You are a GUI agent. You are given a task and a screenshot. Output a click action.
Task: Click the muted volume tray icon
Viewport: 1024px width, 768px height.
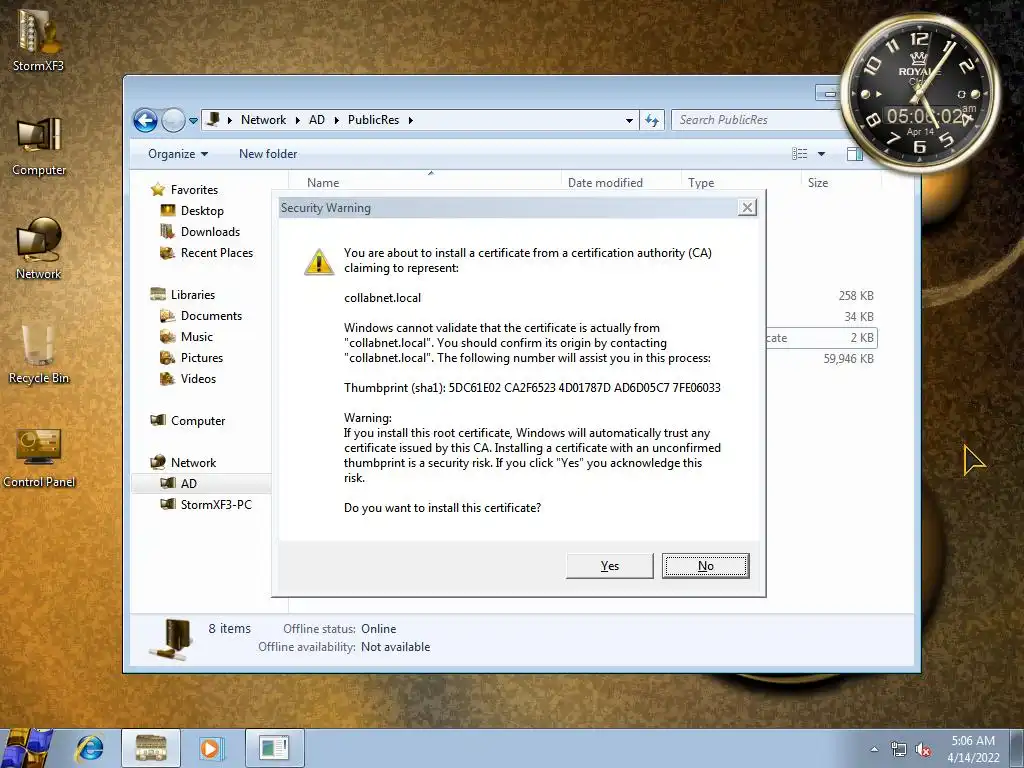click(923, 749)
